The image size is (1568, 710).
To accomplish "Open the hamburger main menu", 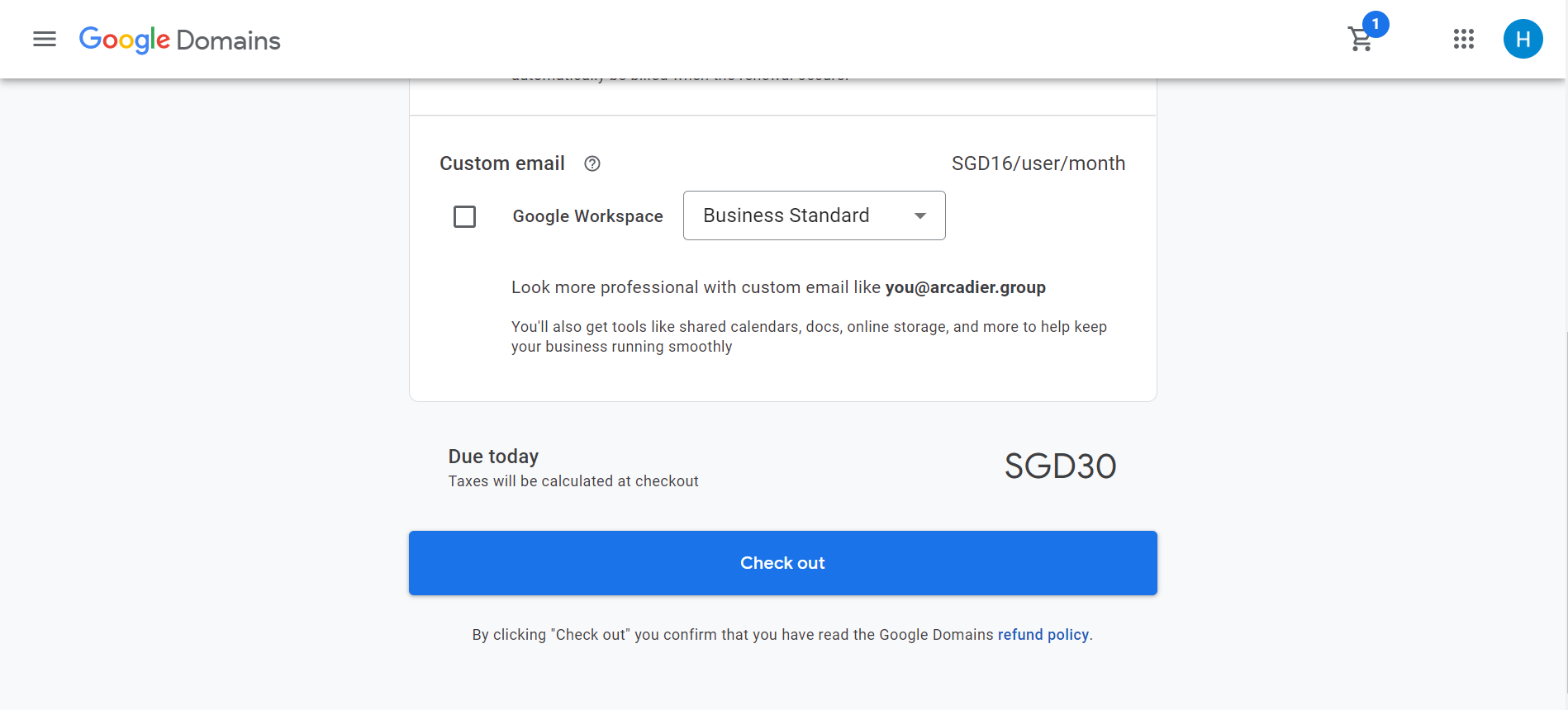I will click(x=45, y=39).
